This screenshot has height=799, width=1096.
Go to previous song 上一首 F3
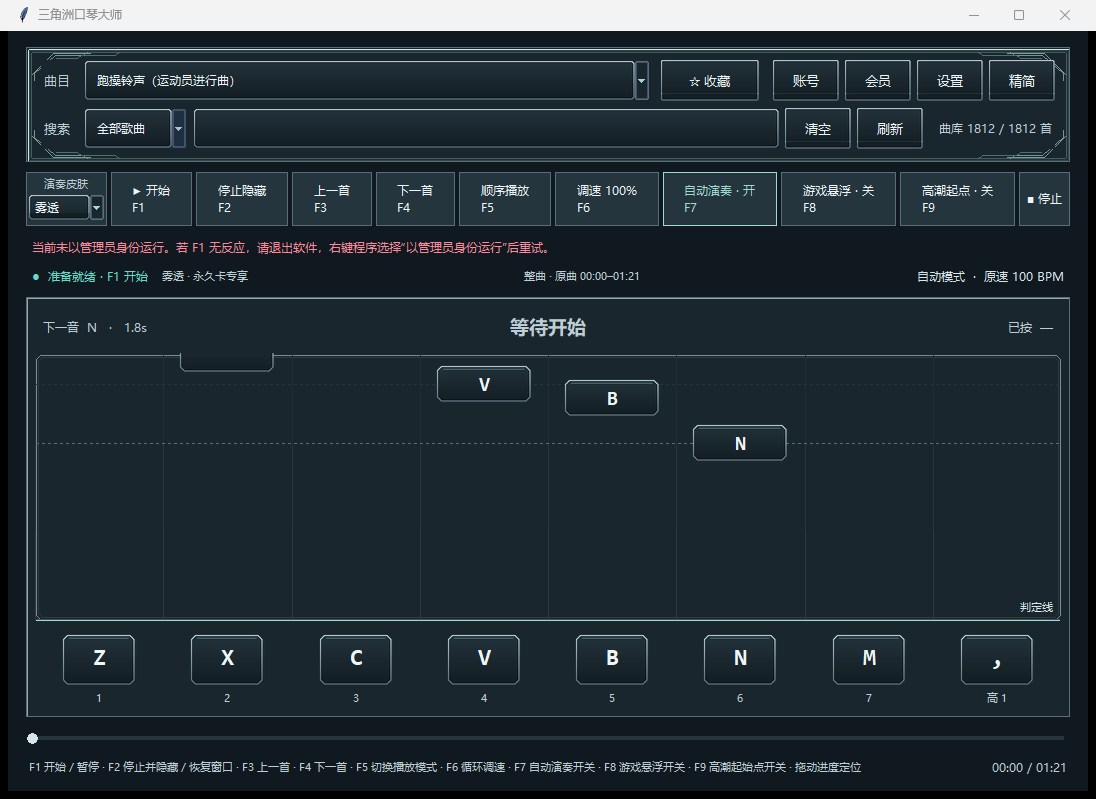[332, 199]
